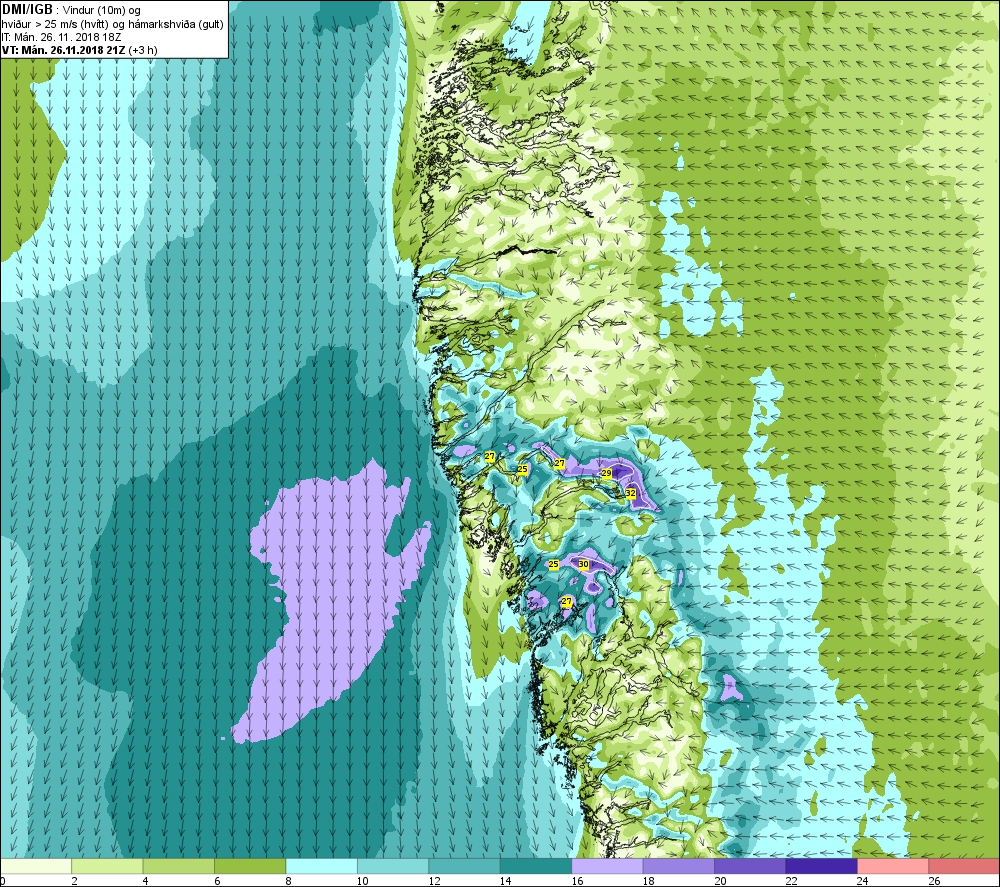This screenshot has width=1000, height=887.
Task: Click the yellow gust label reading 30
Action: pos(583,564)
